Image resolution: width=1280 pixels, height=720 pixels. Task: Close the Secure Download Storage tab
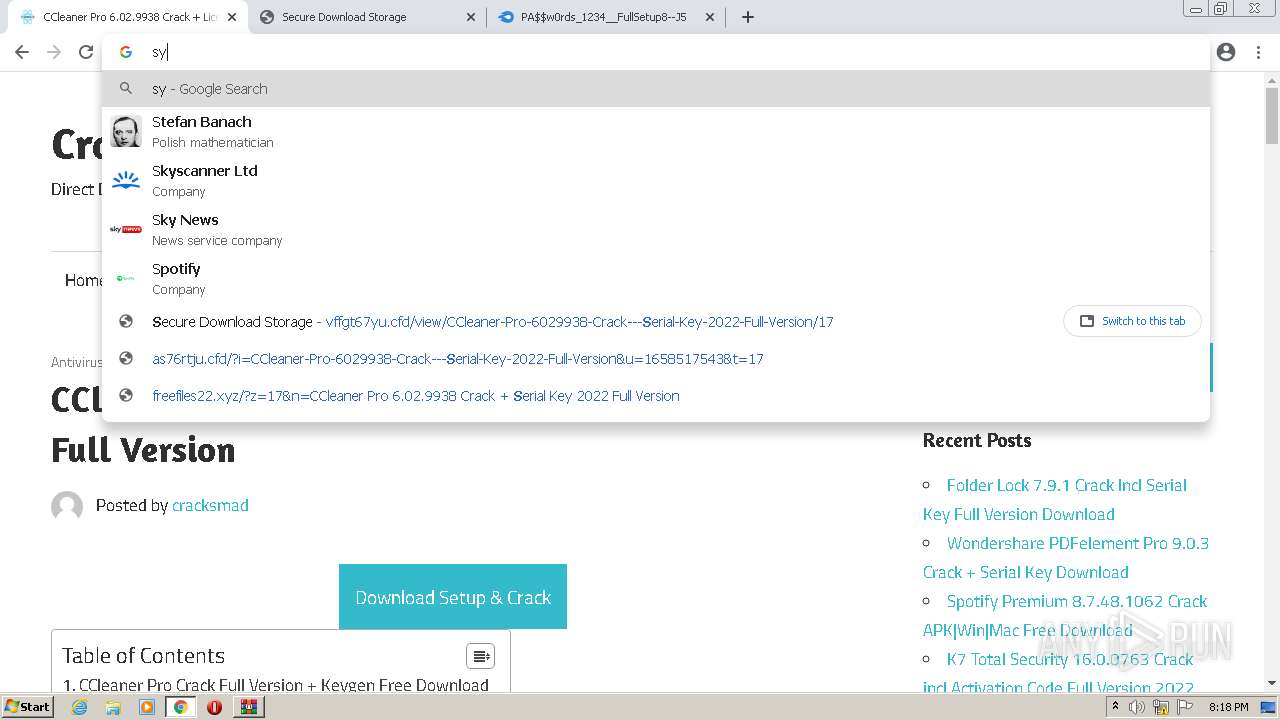pos(471,17)
